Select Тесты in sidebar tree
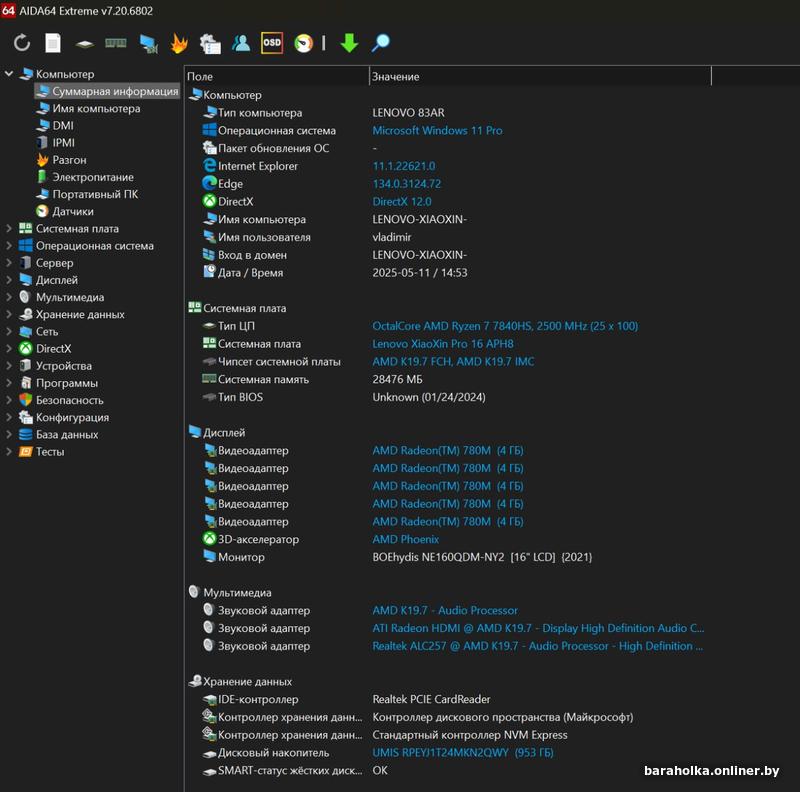Viewport: 800px width, 792px height. pos(50,452)
